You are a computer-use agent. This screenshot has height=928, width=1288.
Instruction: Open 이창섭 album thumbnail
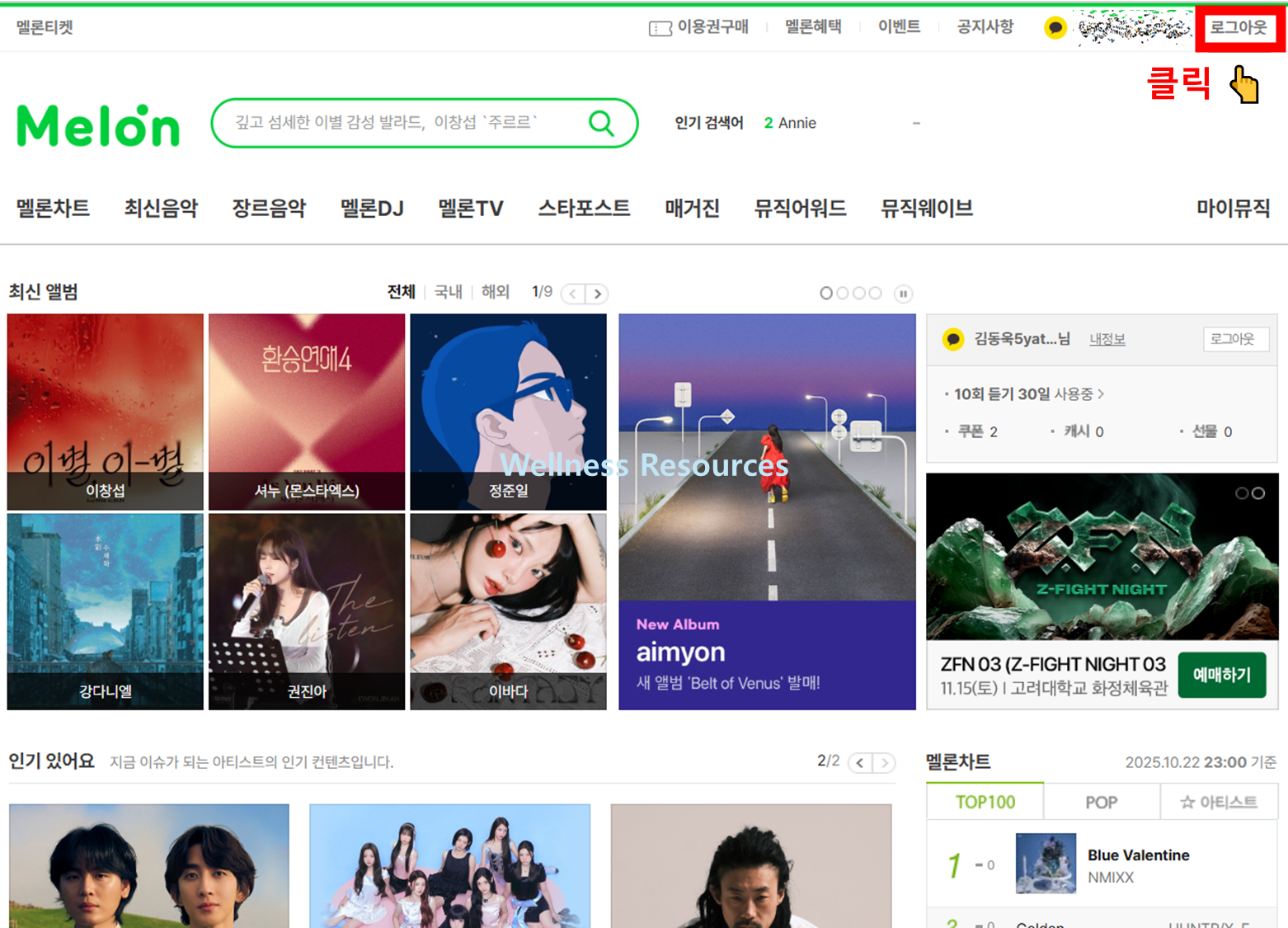pyautogui.click(x=105, y=412)
